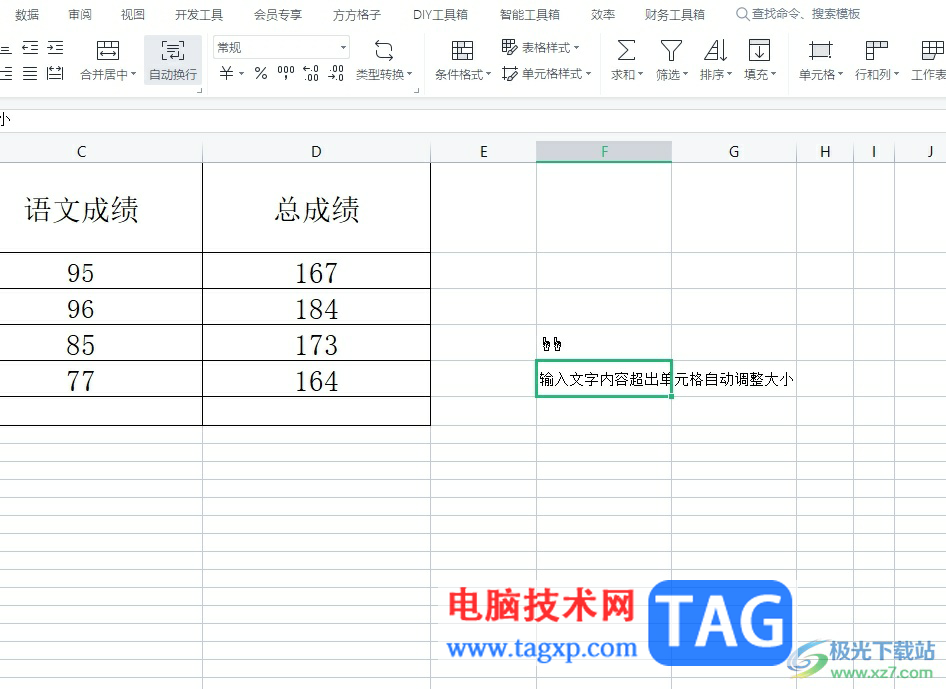Screen dimensions: 946x689
Task: Click the Cells (单元格) icon
Action: click(x=821, y=51)
